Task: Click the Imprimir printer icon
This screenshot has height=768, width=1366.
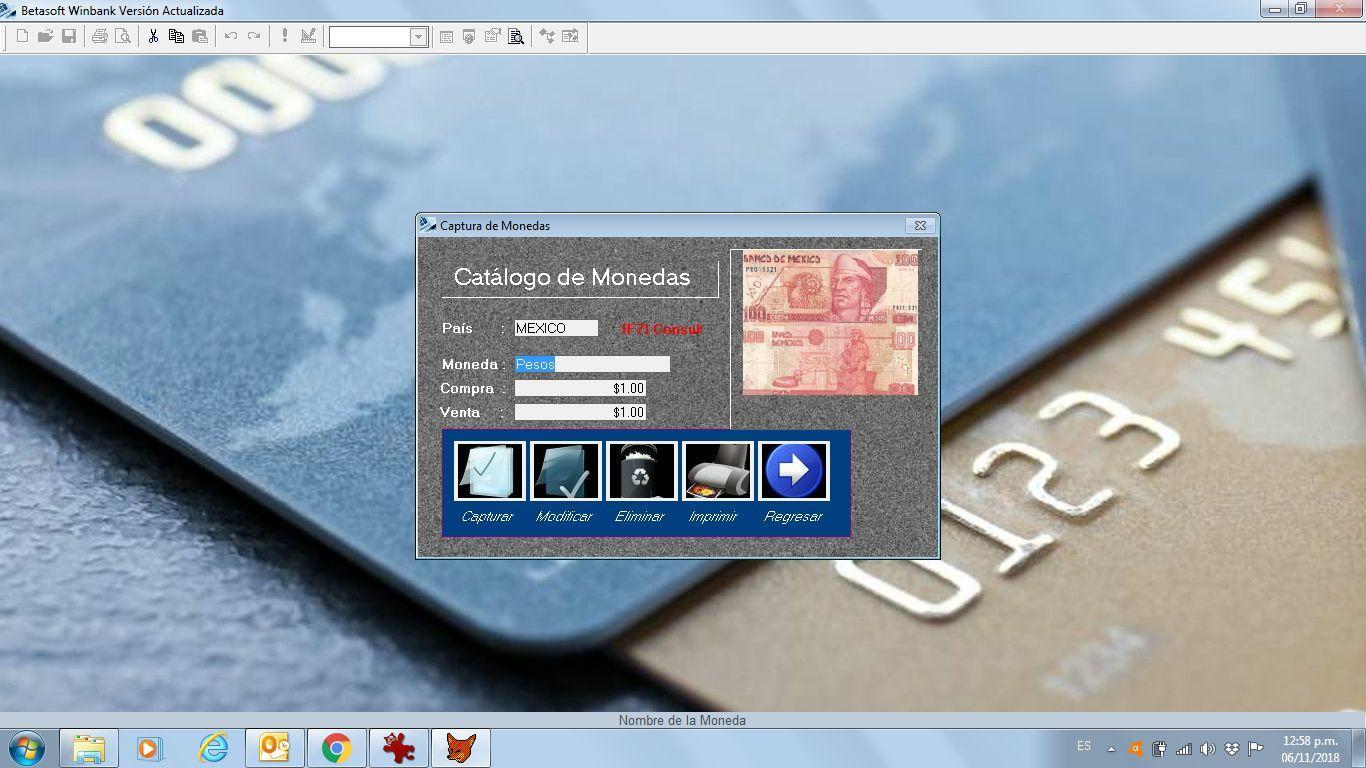Action: (x=718, y=471)
